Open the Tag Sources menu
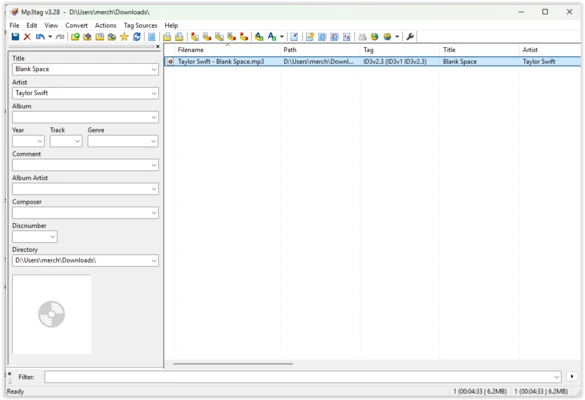Image resolution: width=585 pixels, height=400 pixels. (x=140, y=25)
